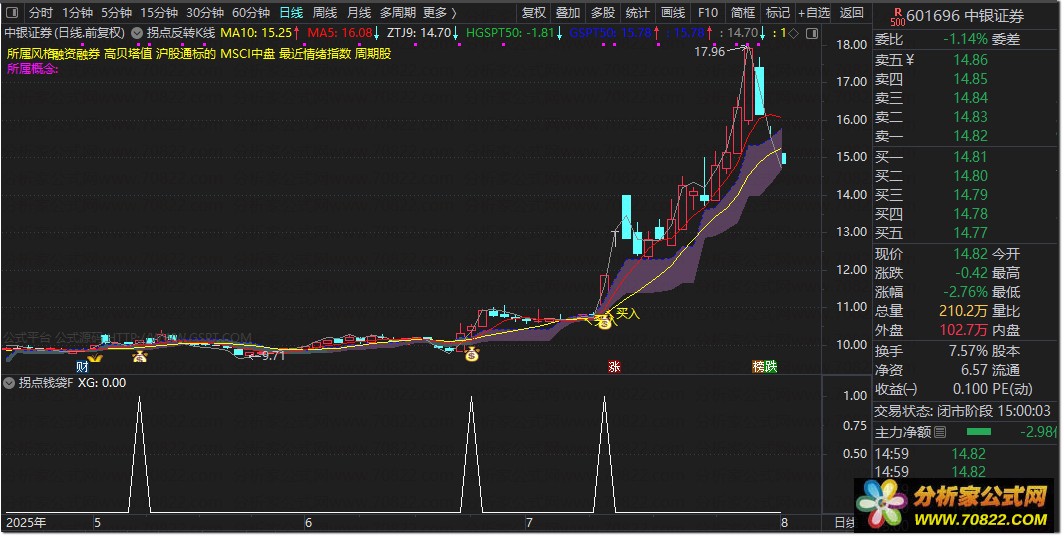Switch to the 分时 intraday view
The height and width of the screenshot is (536, 1064).
click(41, 13)
